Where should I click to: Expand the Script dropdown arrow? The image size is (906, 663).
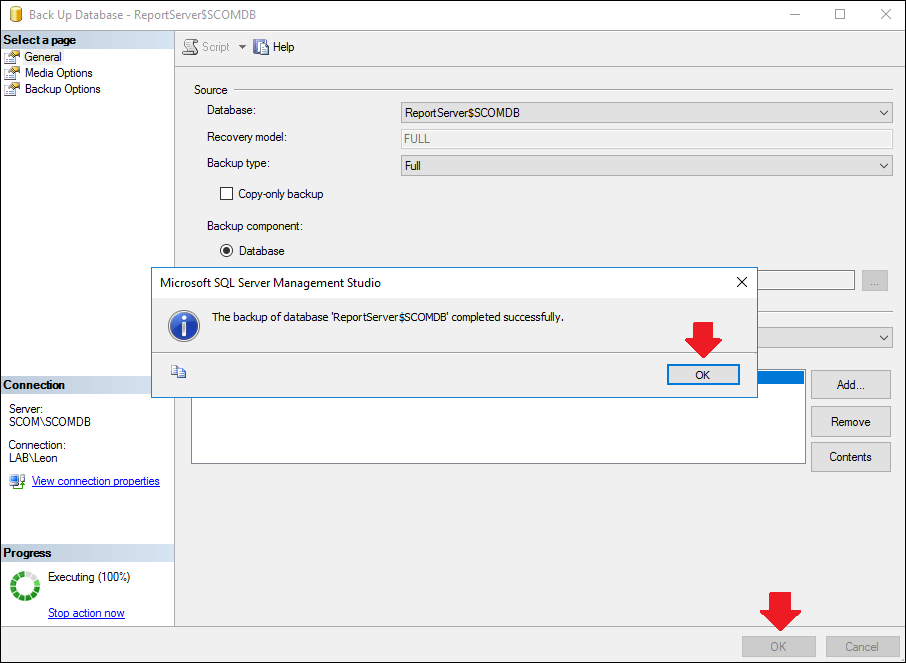pos(242,47)
